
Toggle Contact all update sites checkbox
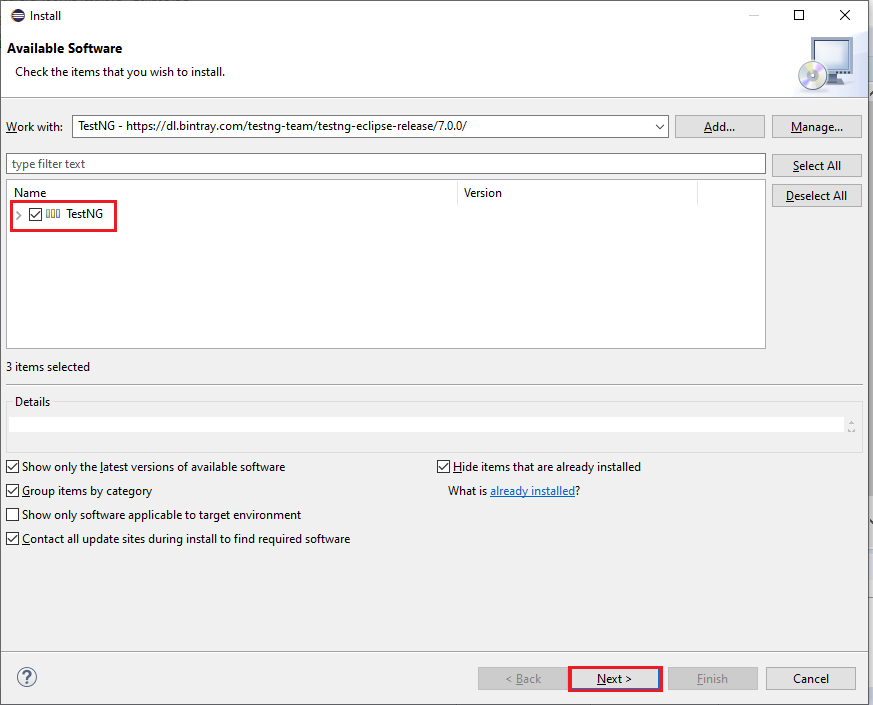13,538
